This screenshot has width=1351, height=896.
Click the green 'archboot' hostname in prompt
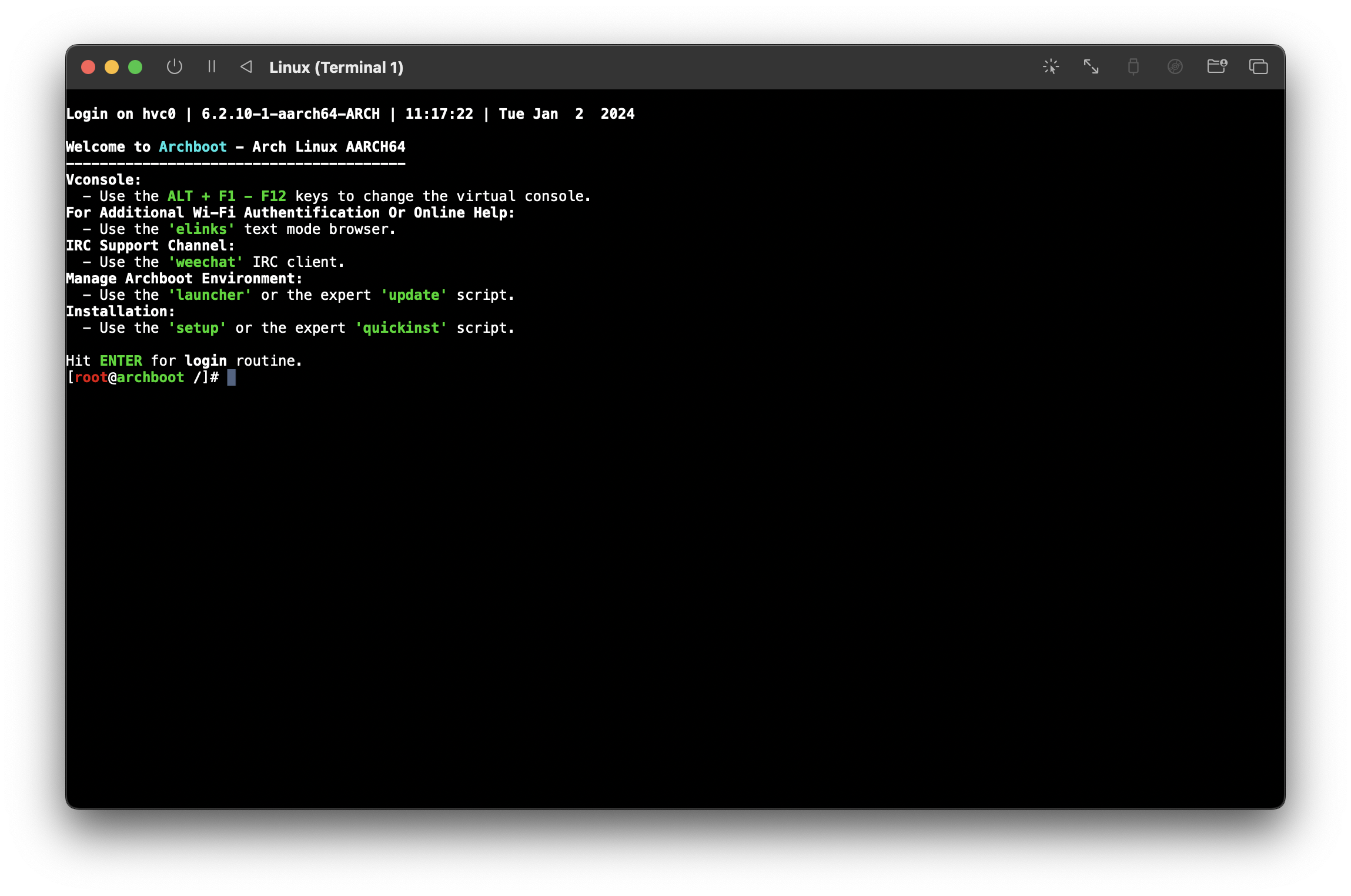[x=151, y=377]
